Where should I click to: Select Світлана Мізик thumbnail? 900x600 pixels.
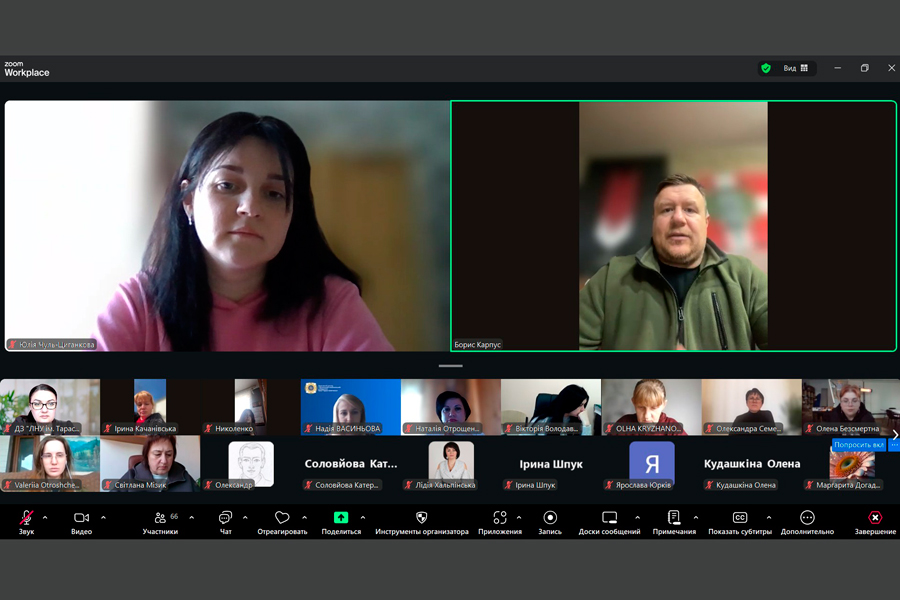click(150, 463)
